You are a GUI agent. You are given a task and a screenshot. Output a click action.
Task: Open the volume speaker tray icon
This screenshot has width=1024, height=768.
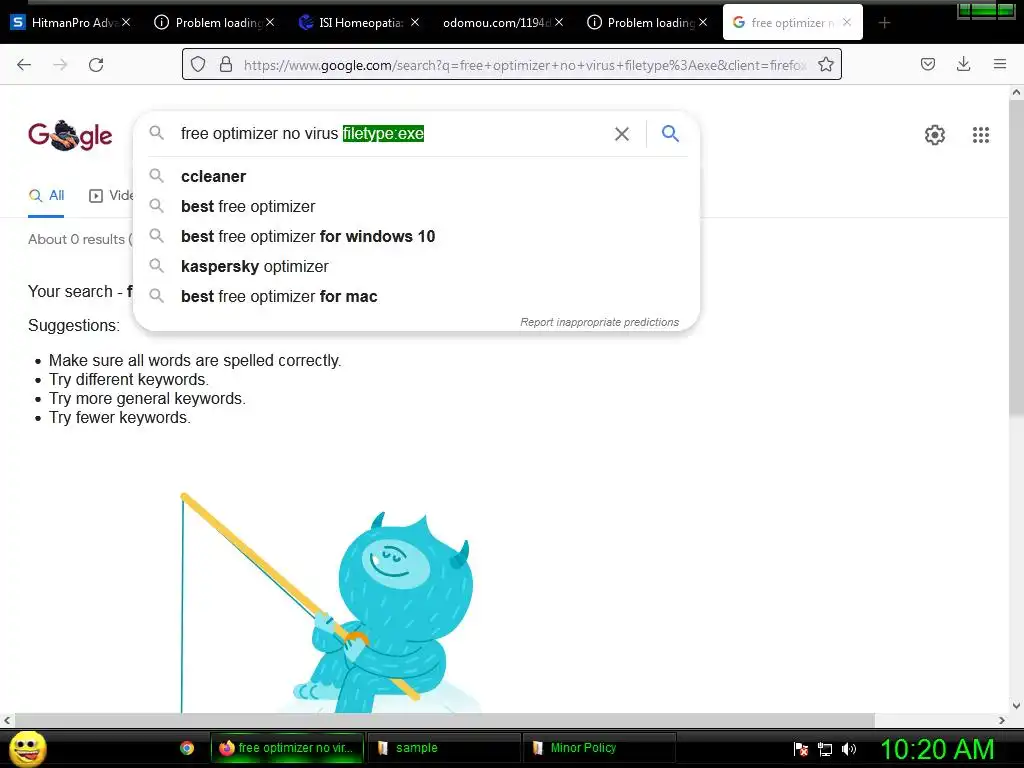point(849,749)
